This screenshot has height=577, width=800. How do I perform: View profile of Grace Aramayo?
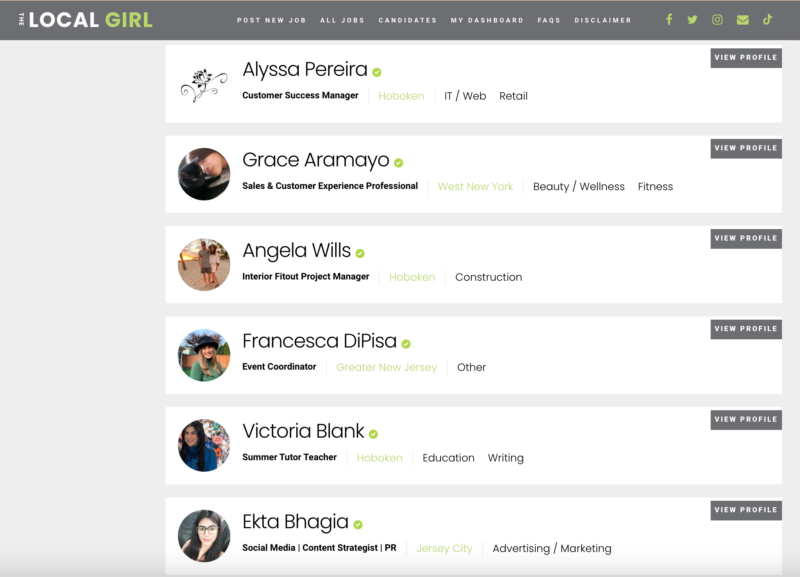[746, 148]
